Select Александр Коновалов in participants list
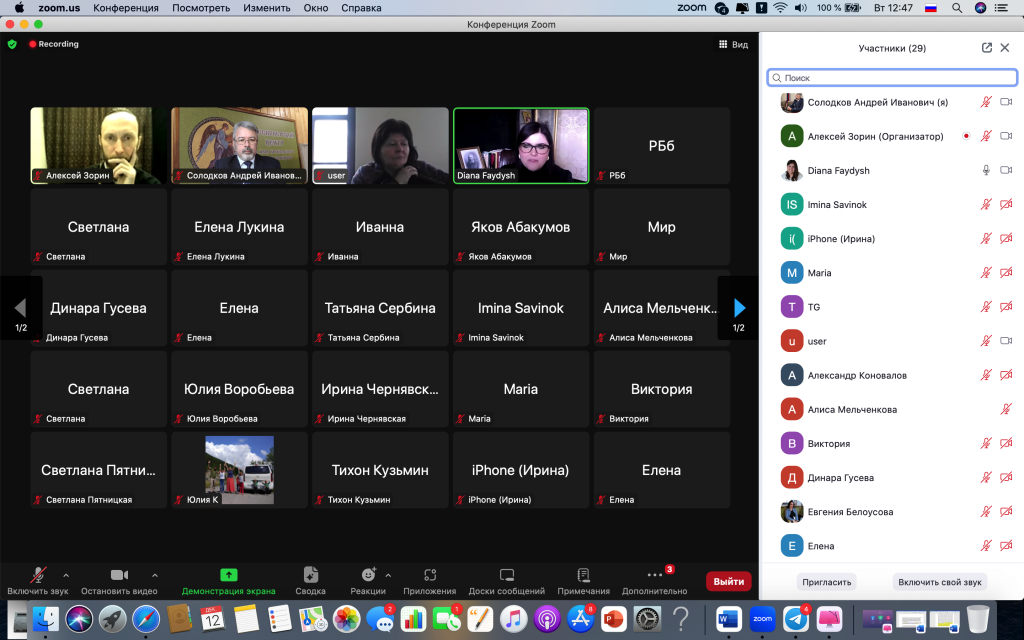This screenshot has width=1024, height=640. (892, 375)
